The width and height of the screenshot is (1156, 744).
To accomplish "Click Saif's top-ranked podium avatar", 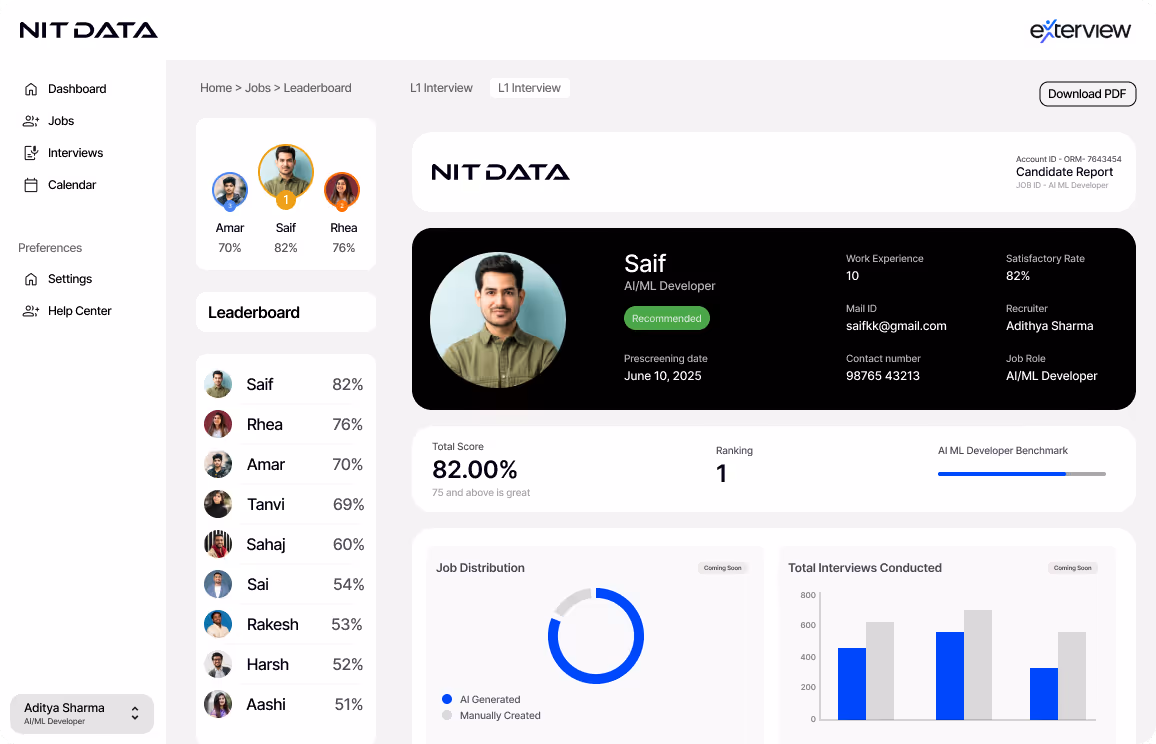I will [286, 173].
